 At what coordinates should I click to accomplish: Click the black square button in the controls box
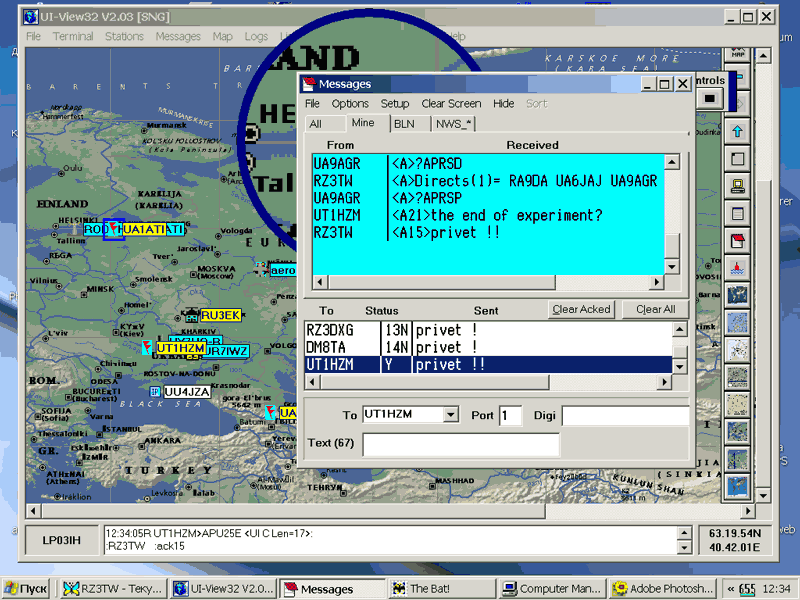709,98
